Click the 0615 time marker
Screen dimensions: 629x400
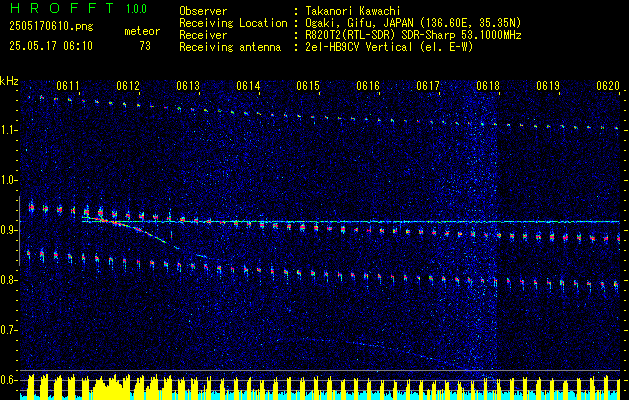[x=308, y=86]
